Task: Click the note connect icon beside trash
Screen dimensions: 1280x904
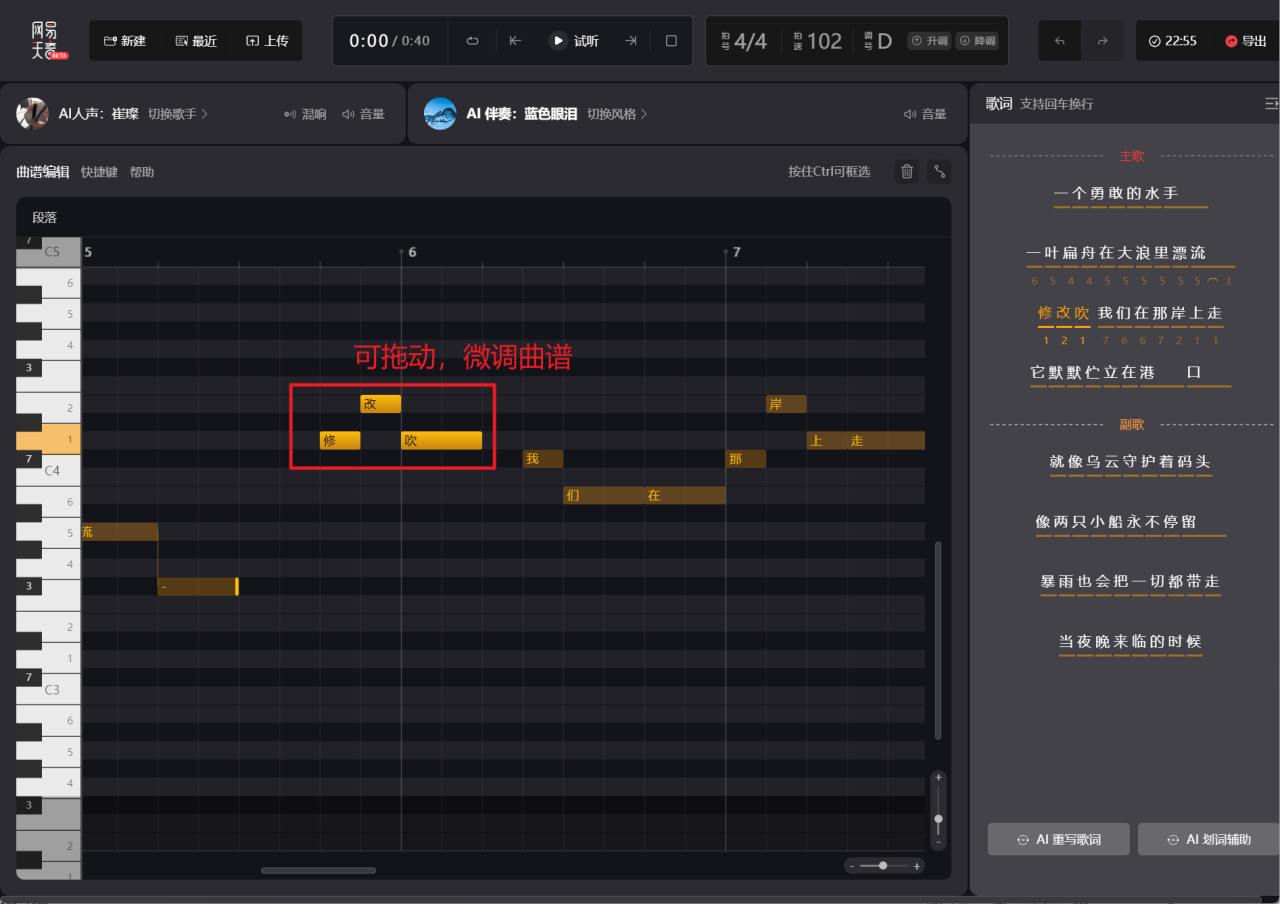Action: click(939, 172)
